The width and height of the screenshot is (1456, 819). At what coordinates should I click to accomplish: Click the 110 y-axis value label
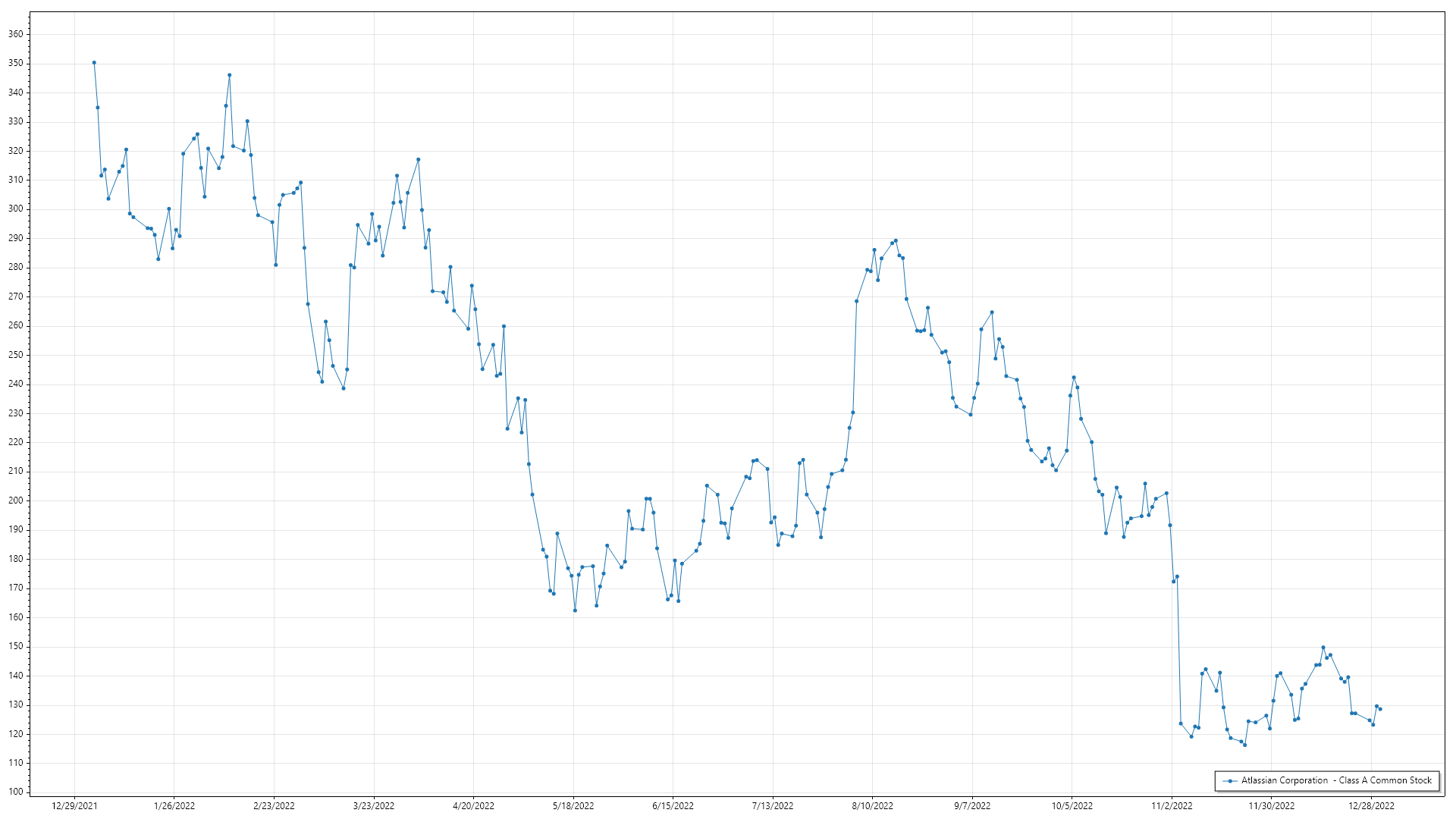click(16, 763)
